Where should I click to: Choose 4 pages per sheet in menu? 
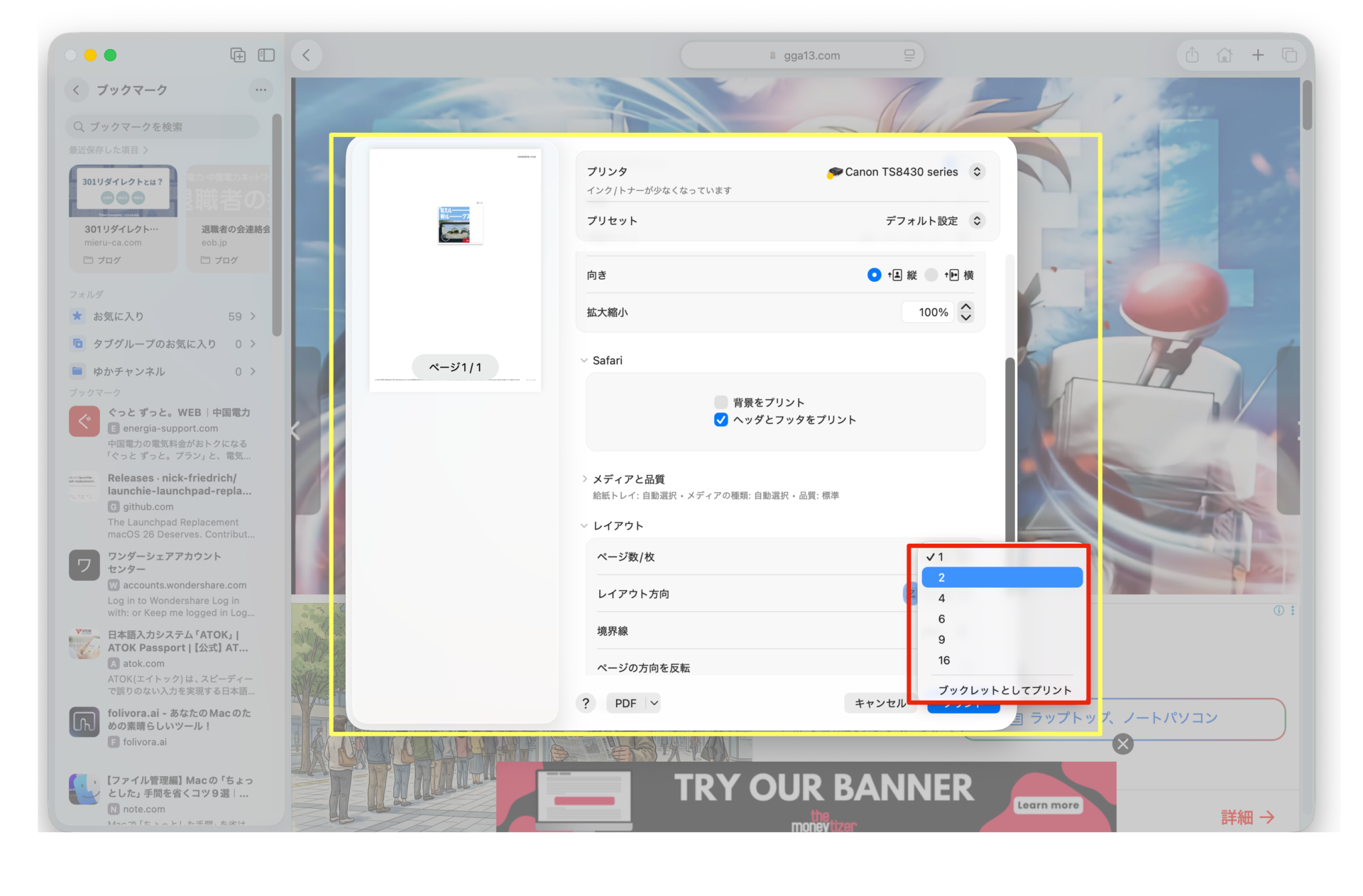coord(1002,599)
